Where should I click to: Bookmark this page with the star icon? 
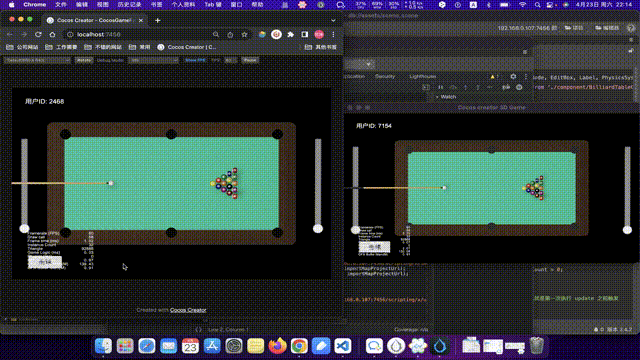coord(244,35)
